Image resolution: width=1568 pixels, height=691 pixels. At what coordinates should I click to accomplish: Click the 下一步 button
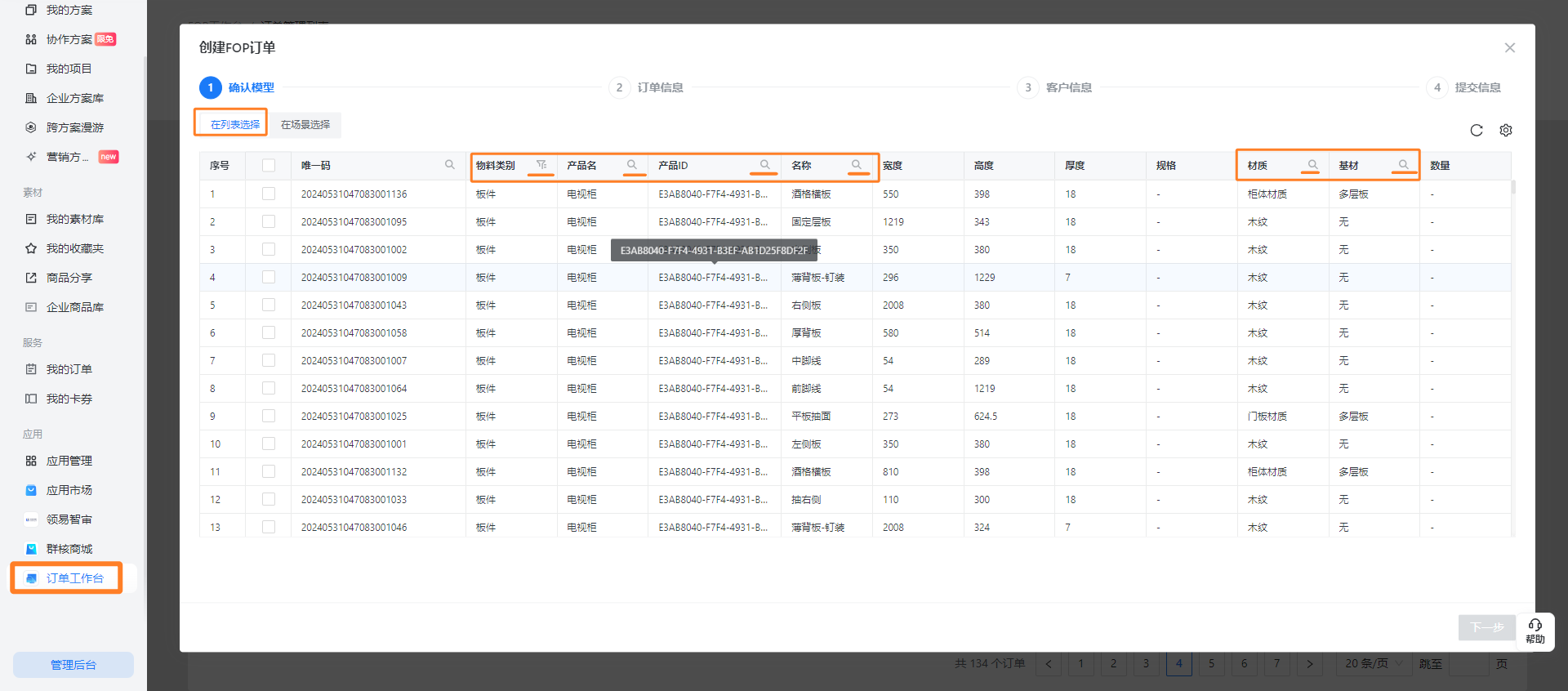coord(1486,627)
